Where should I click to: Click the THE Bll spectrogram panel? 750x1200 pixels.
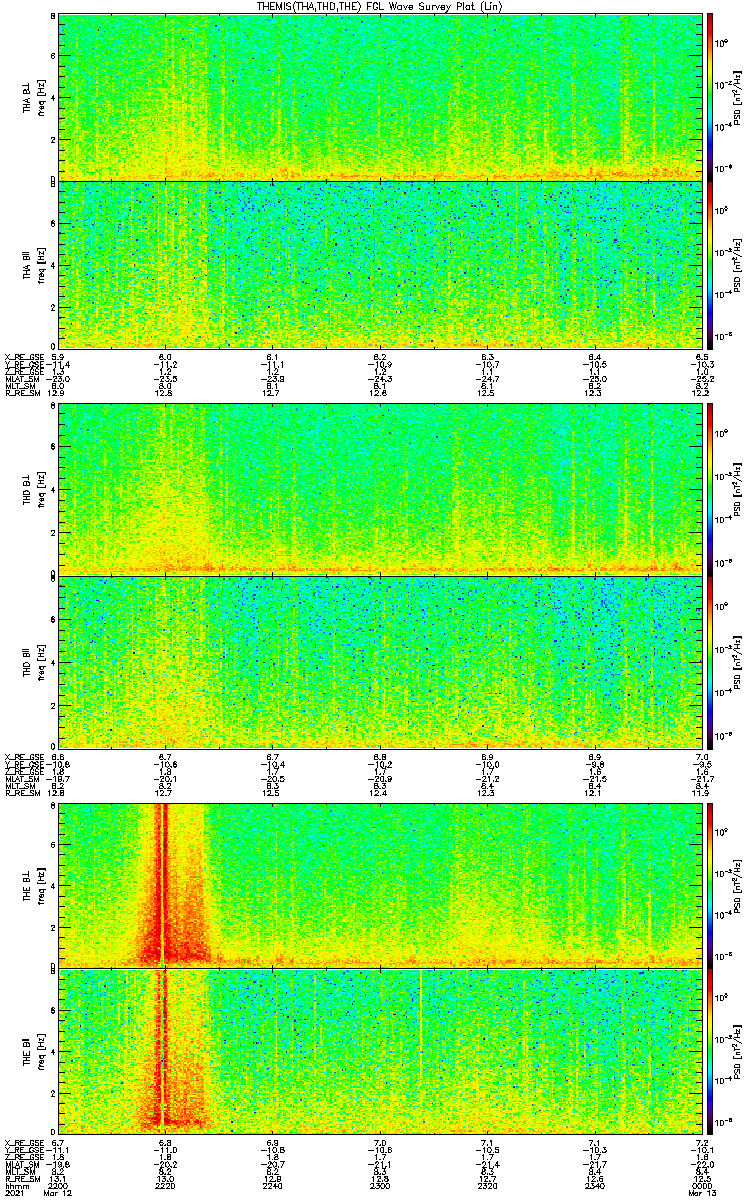click(x=380, y=1052)
